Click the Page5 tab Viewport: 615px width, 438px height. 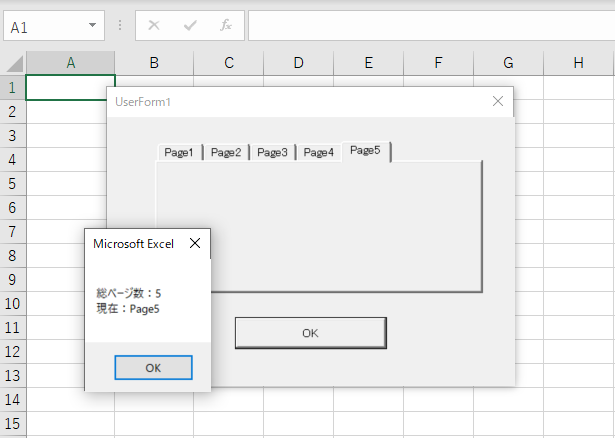[x=365, y=150]
